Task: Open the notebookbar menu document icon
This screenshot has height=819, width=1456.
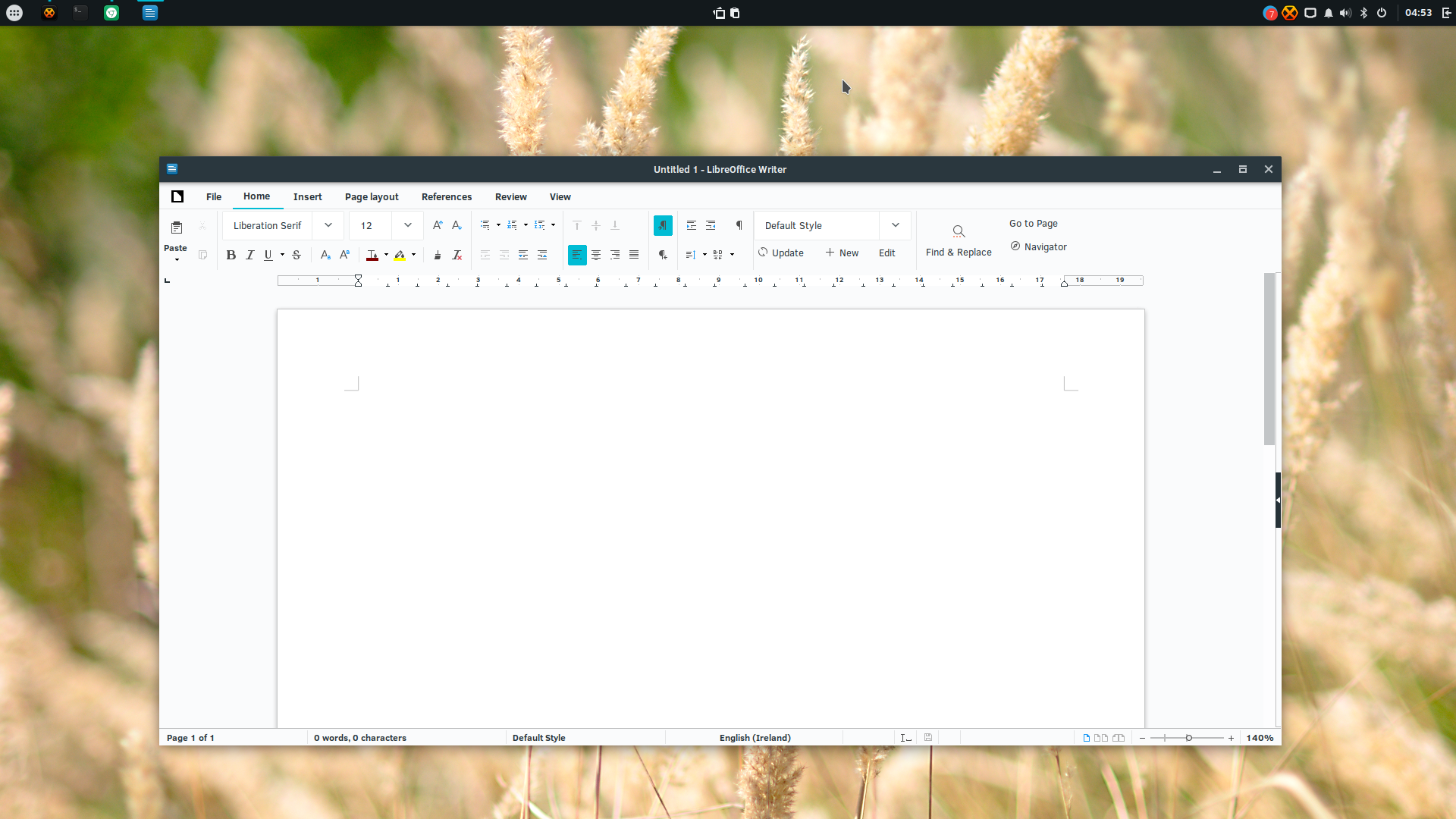Action: click(x=177, y=196)
